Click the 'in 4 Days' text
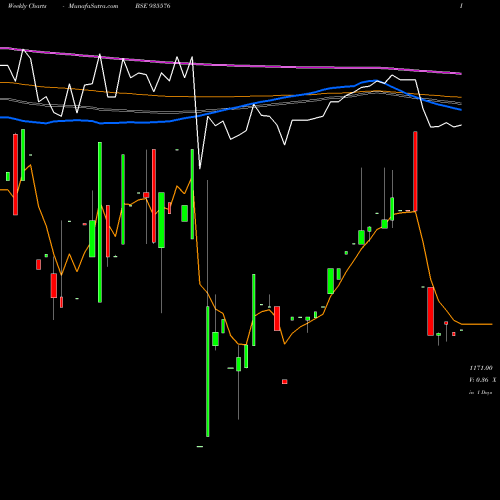This screenshot has height=500, width=500. point(481,393)
